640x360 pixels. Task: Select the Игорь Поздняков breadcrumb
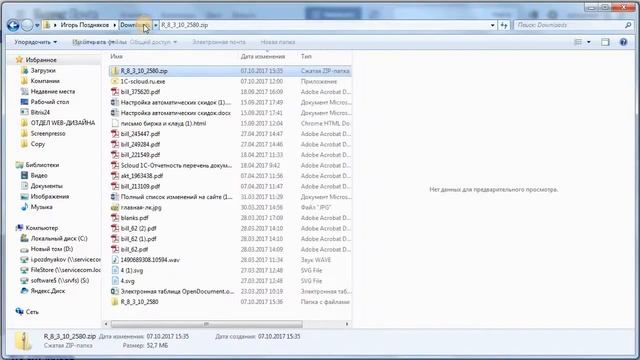(x=84, y=25)
